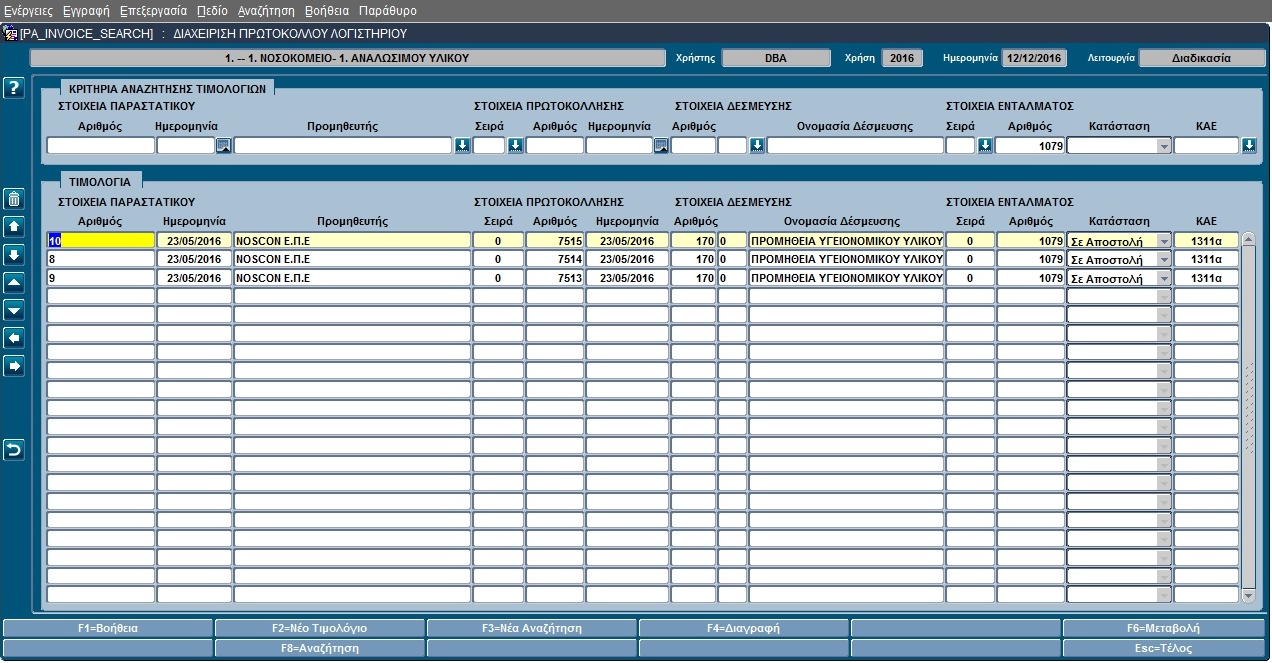Click the trash can delete icon
Image resolution: width=1272 pixels, height=663 pixels.
pyautogui.click(x=14, y=198)
